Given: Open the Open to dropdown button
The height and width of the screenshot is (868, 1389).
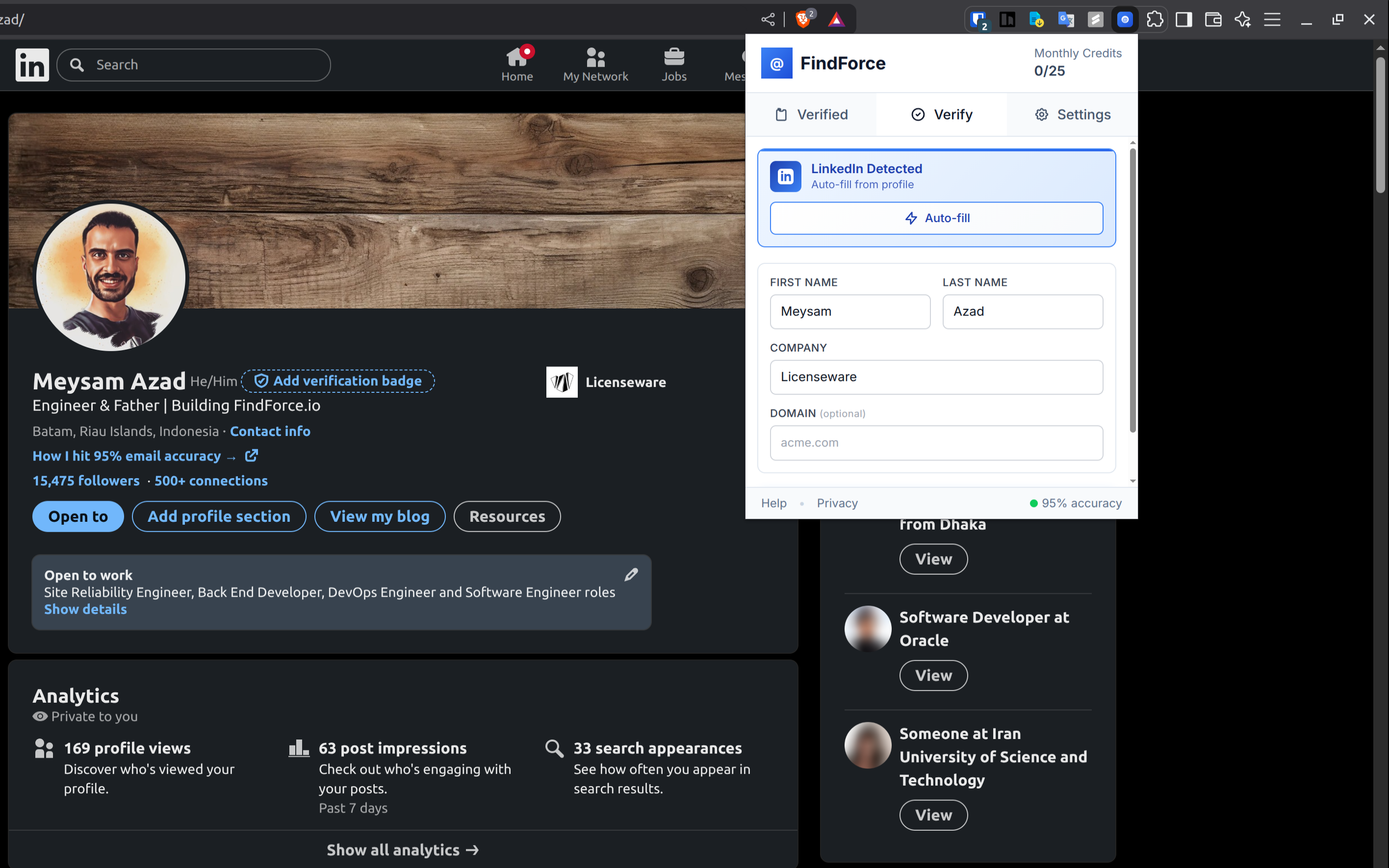Looking at the screenshot, I should (x=78, y=516).
